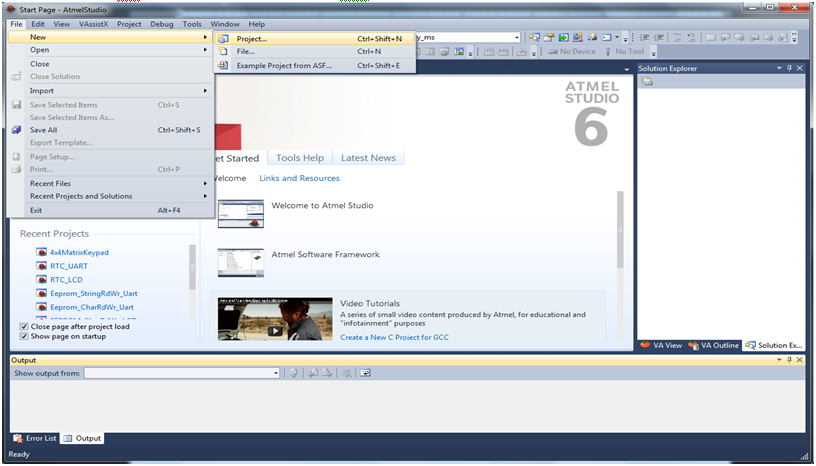Switch to the Error List tab

pos(35,438)
